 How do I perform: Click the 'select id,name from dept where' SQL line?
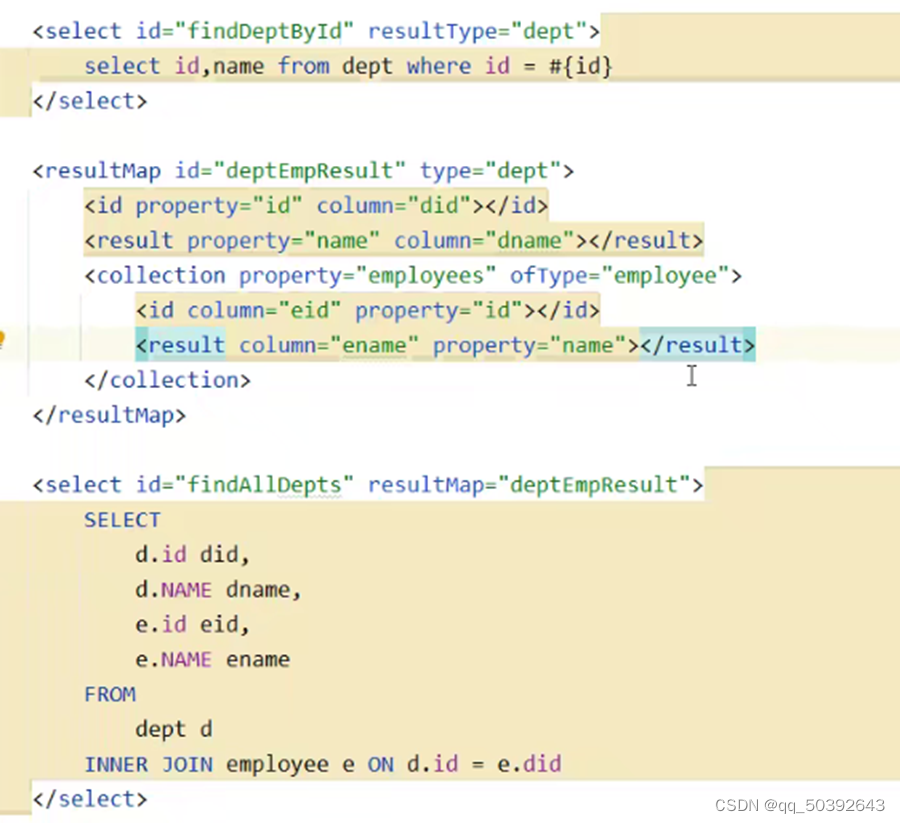coord(348,66)
